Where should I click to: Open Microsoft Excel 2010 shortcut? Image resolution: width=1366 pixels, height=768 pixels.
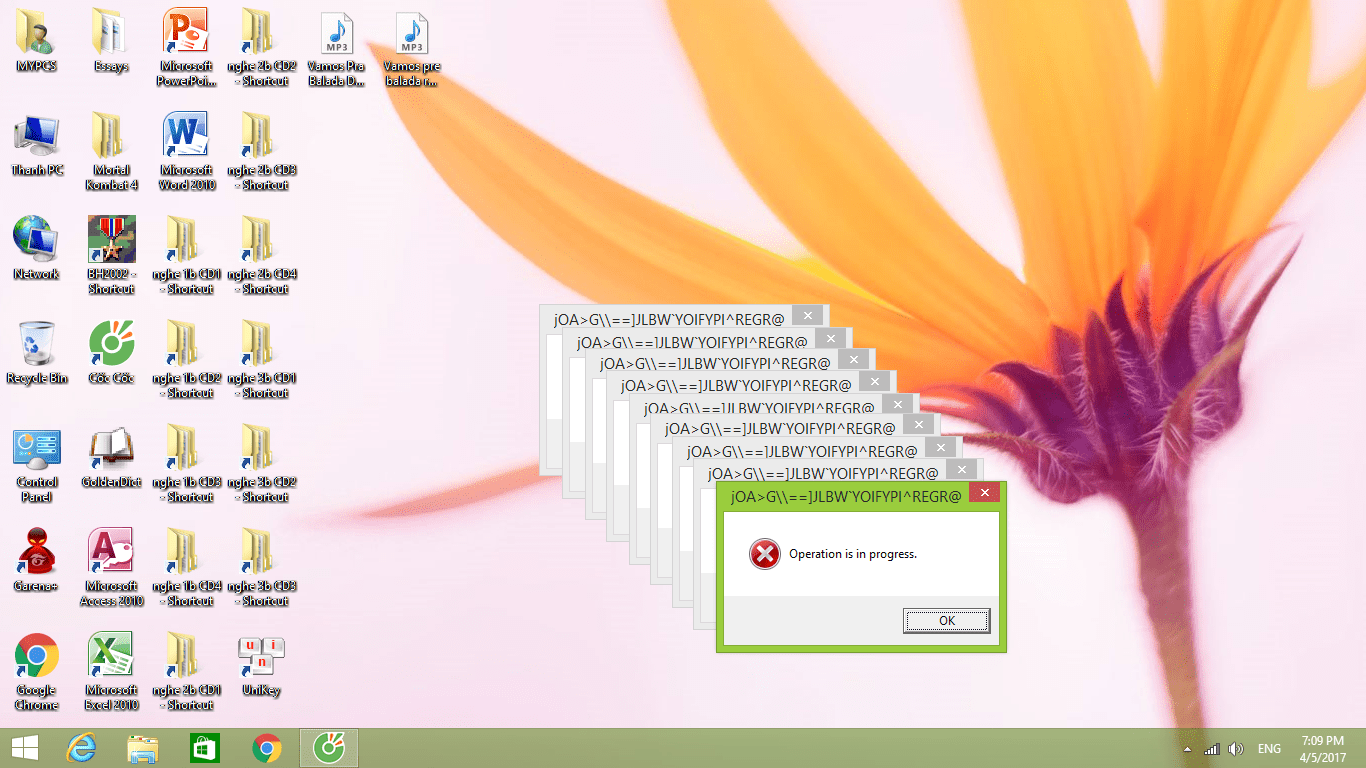111,658
